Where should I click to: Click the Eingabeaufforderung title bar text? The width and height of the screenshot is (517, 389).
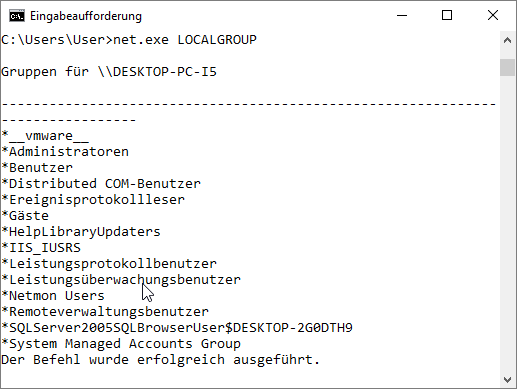86,16
